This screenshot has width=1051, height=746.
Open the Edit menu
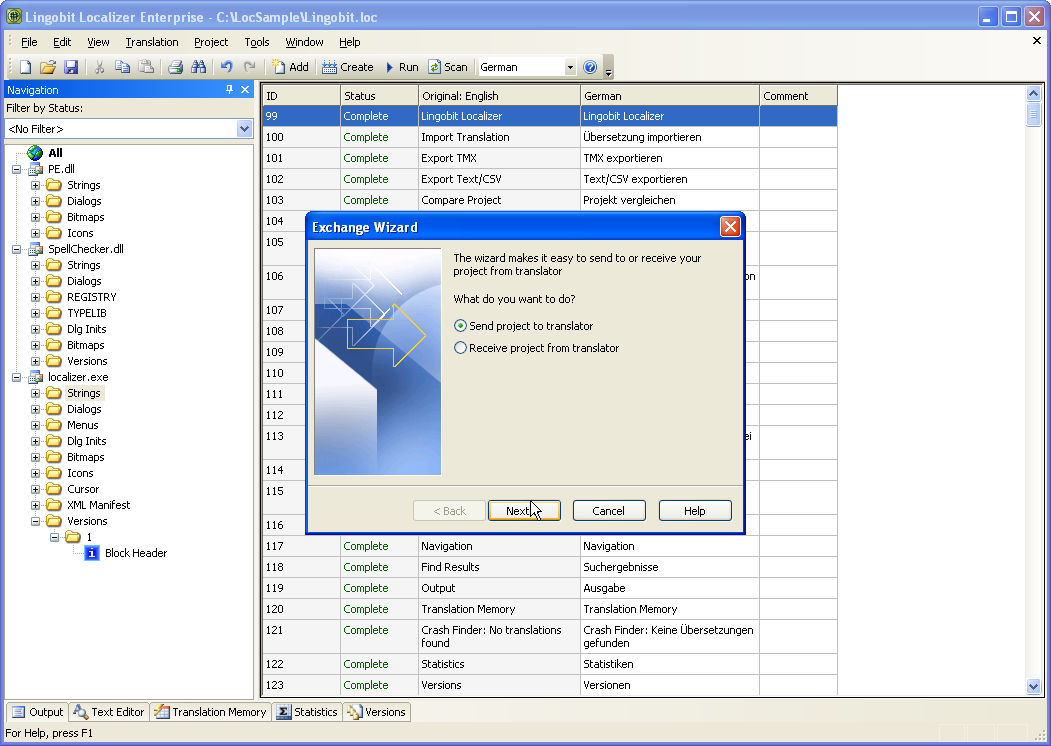click(62, 42)
